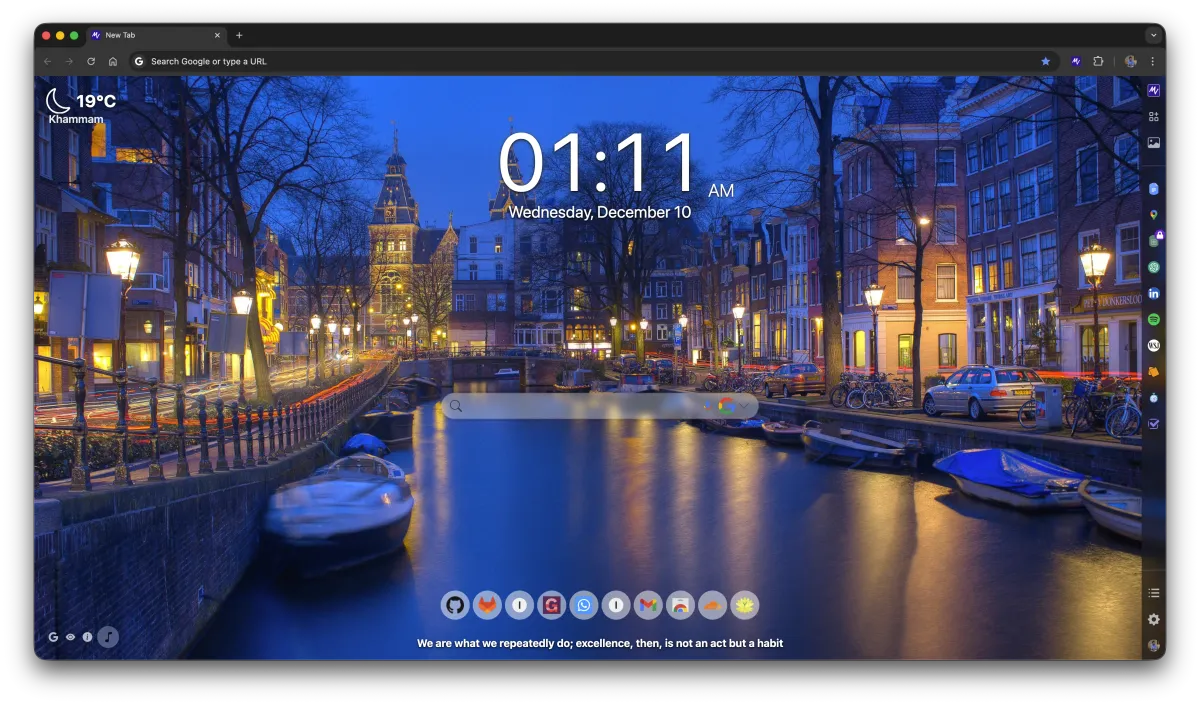Screen dimensions: 1200x705
Task: Open settings via the gear icon
Action: 1153,619
